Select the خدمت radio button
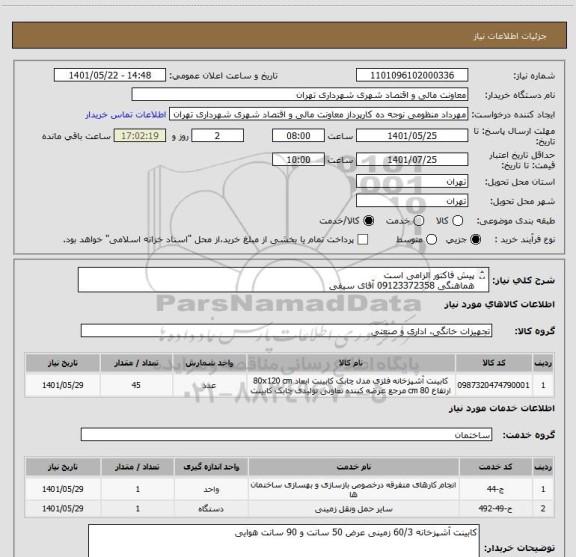 pyautogui.click(x=419, y=220)
